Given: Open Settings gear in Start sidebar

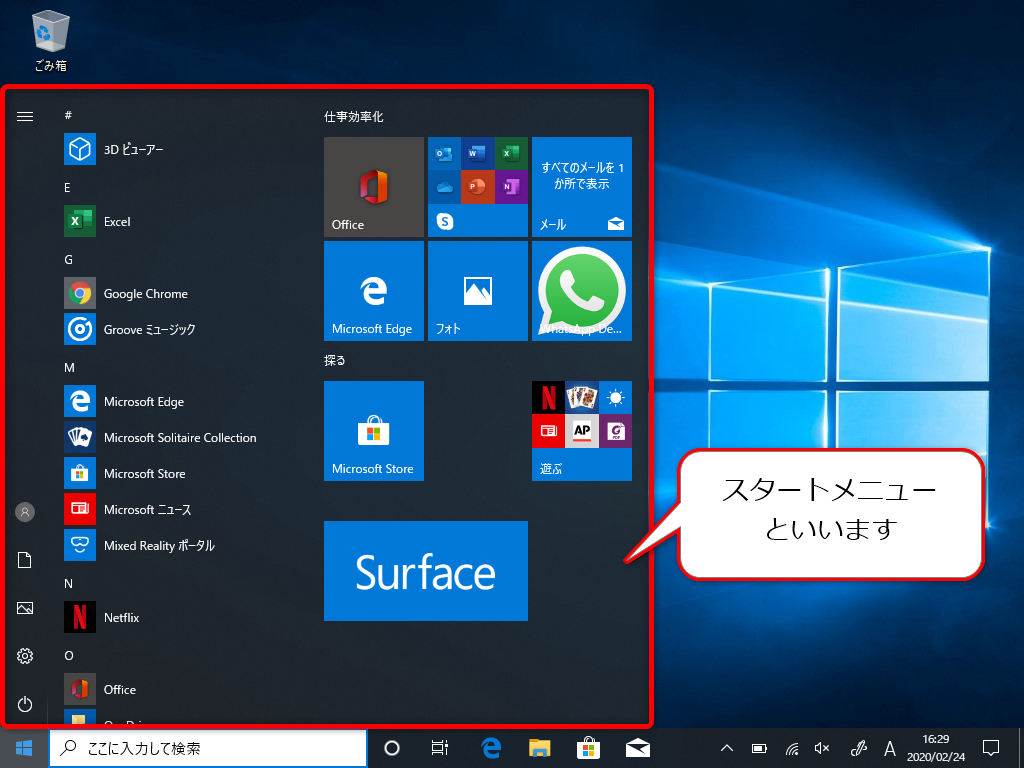Looking at the screenshot, I should pyautogui.click(x=25, y=656).
